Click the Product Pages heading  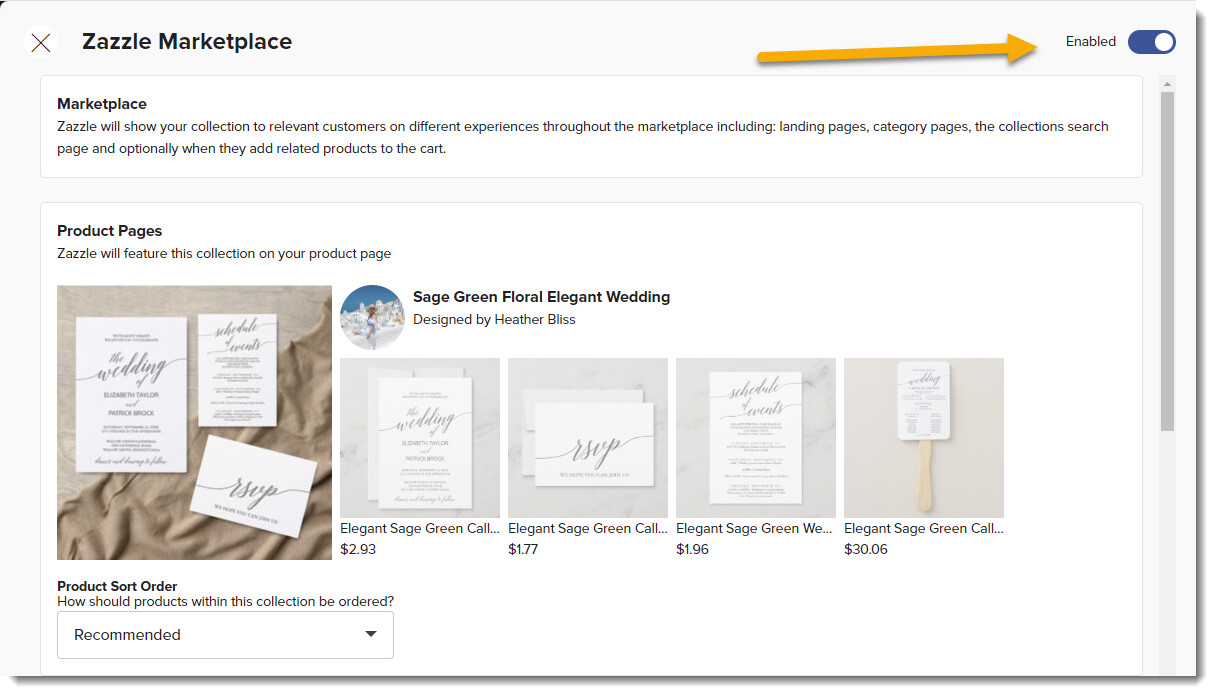pyautogui.click(x=109, y=231)
